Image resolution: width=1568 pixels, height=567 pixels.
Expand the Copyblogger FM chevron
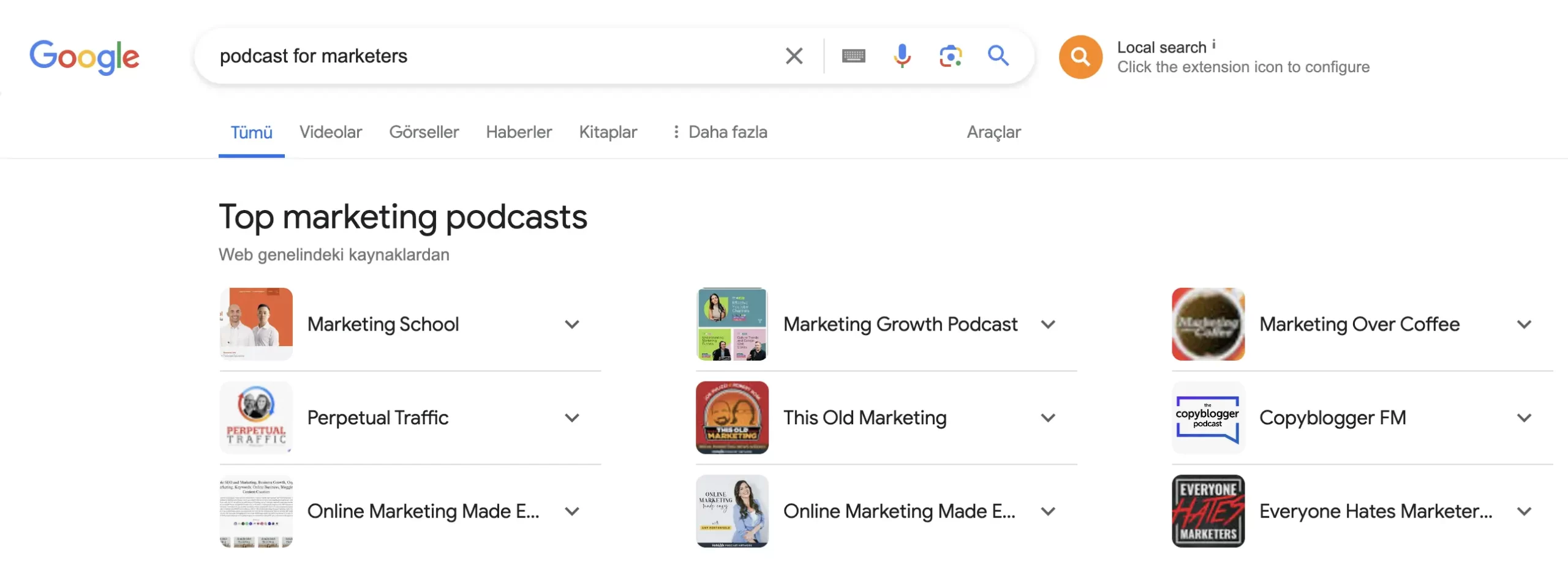1524,418
